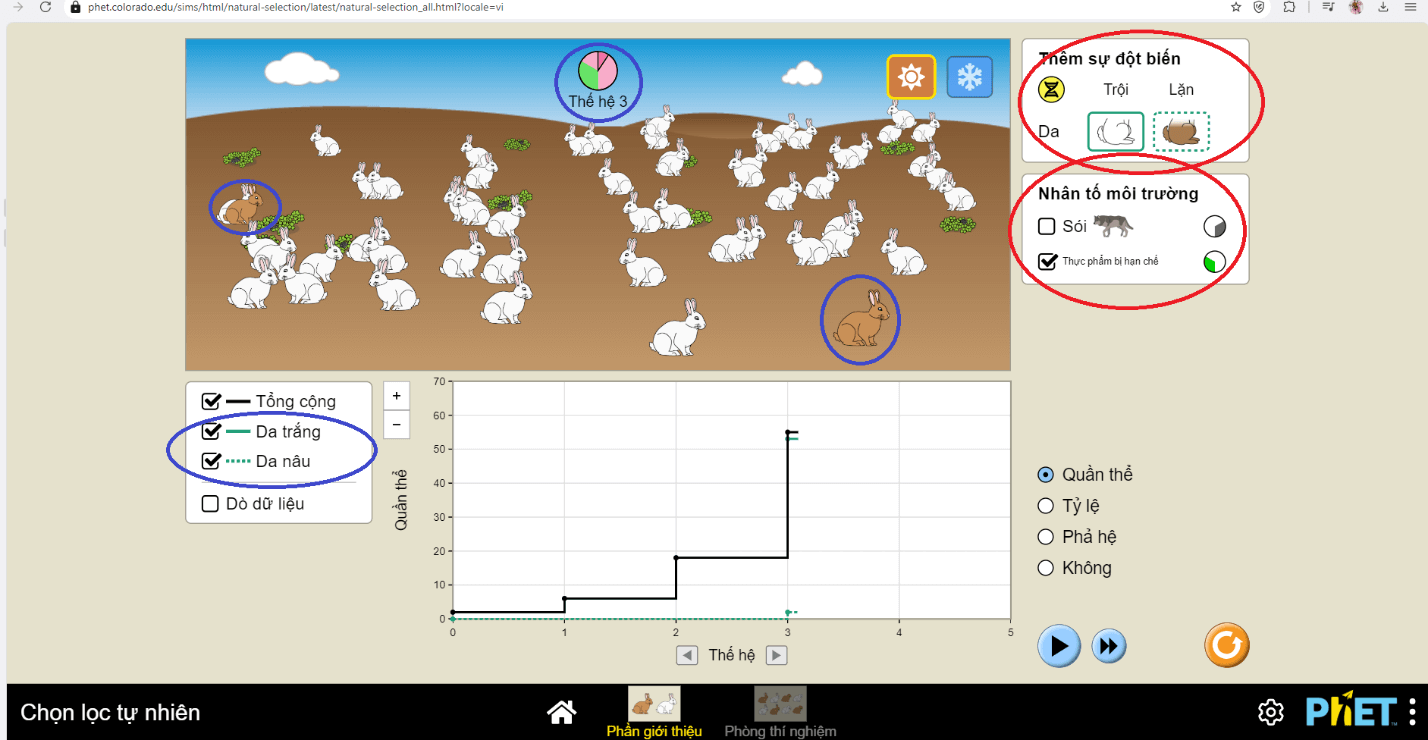Uncheck Thực phẩm bị hạn chế option
1428x740 pixels.
[x=1048, y=262]
